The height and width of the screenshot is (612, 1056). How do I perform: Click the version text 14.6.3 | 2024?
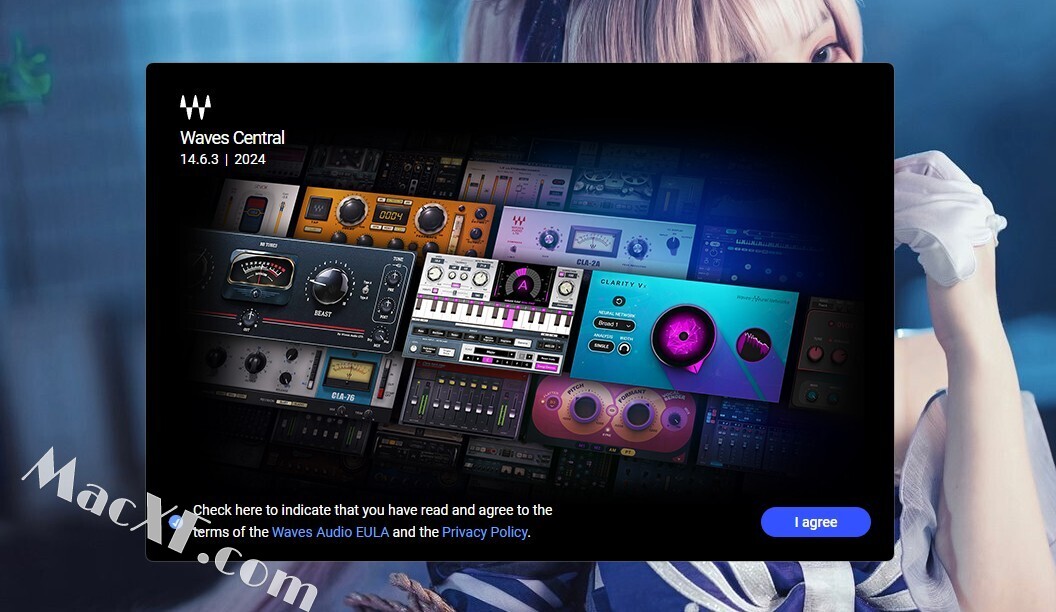pyautogui.click(x=223, y=160)
